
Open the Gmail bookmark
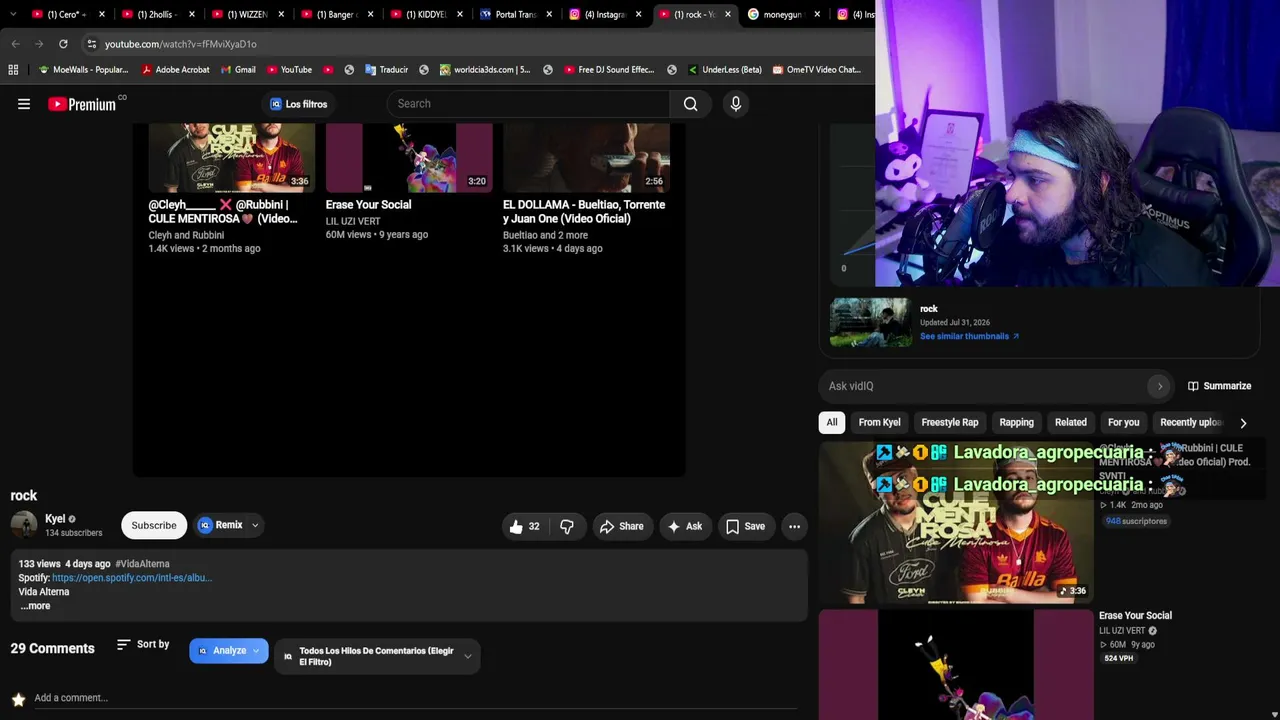coord(238,70)
